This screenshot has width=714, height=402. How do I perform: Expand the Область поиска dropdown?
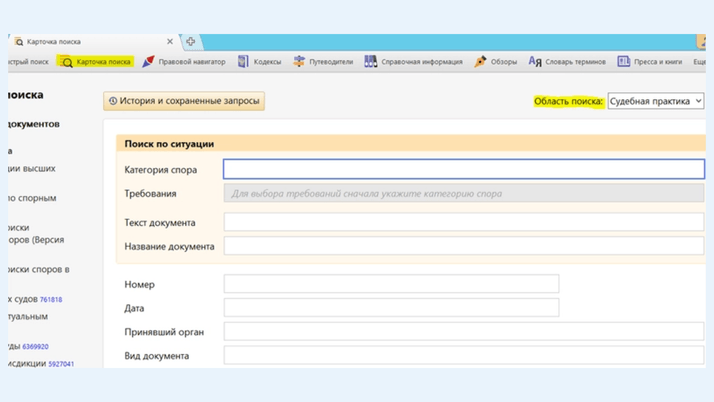655,101
